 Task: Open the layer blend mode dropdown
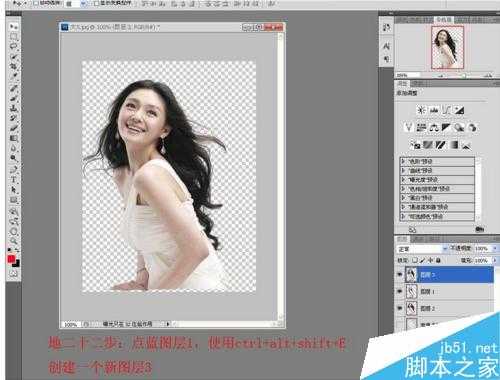click(422, 249)
